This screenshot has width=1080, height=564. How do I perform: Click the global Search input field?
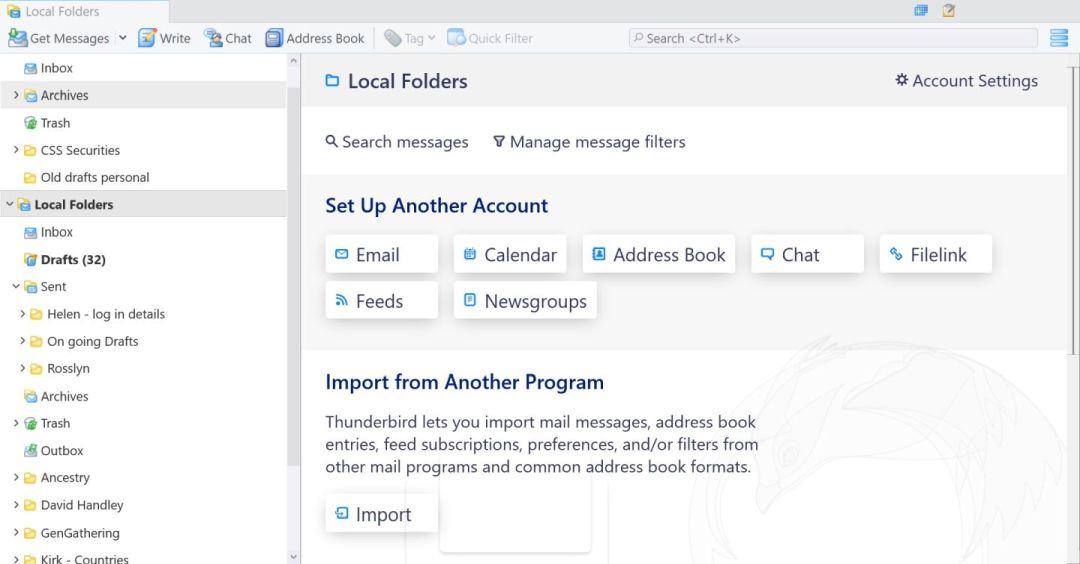click(833, 38)
